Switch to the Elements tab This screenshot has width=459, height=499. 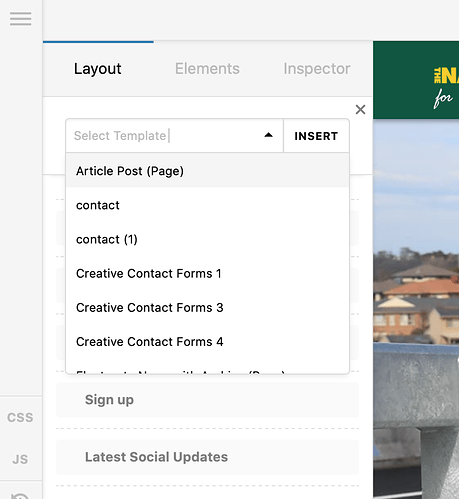click(207, 69)
